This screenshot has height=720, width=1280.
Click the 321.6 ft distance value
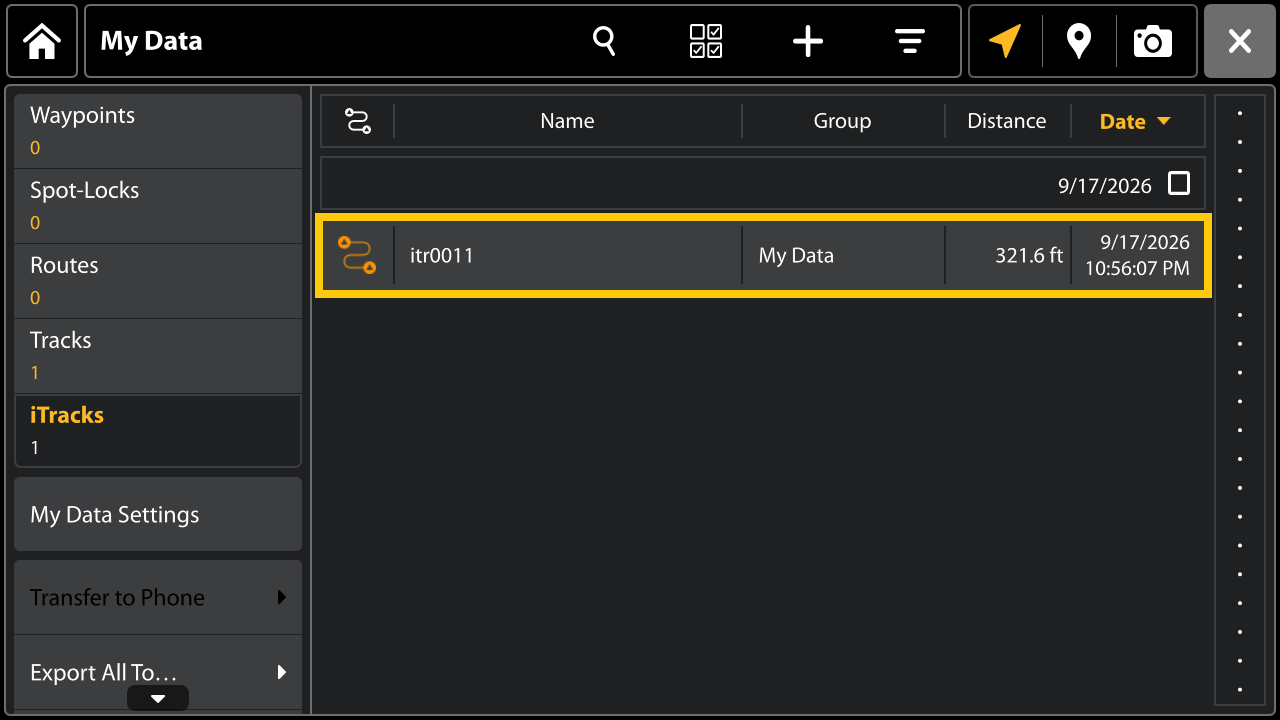coord(1029,255)
